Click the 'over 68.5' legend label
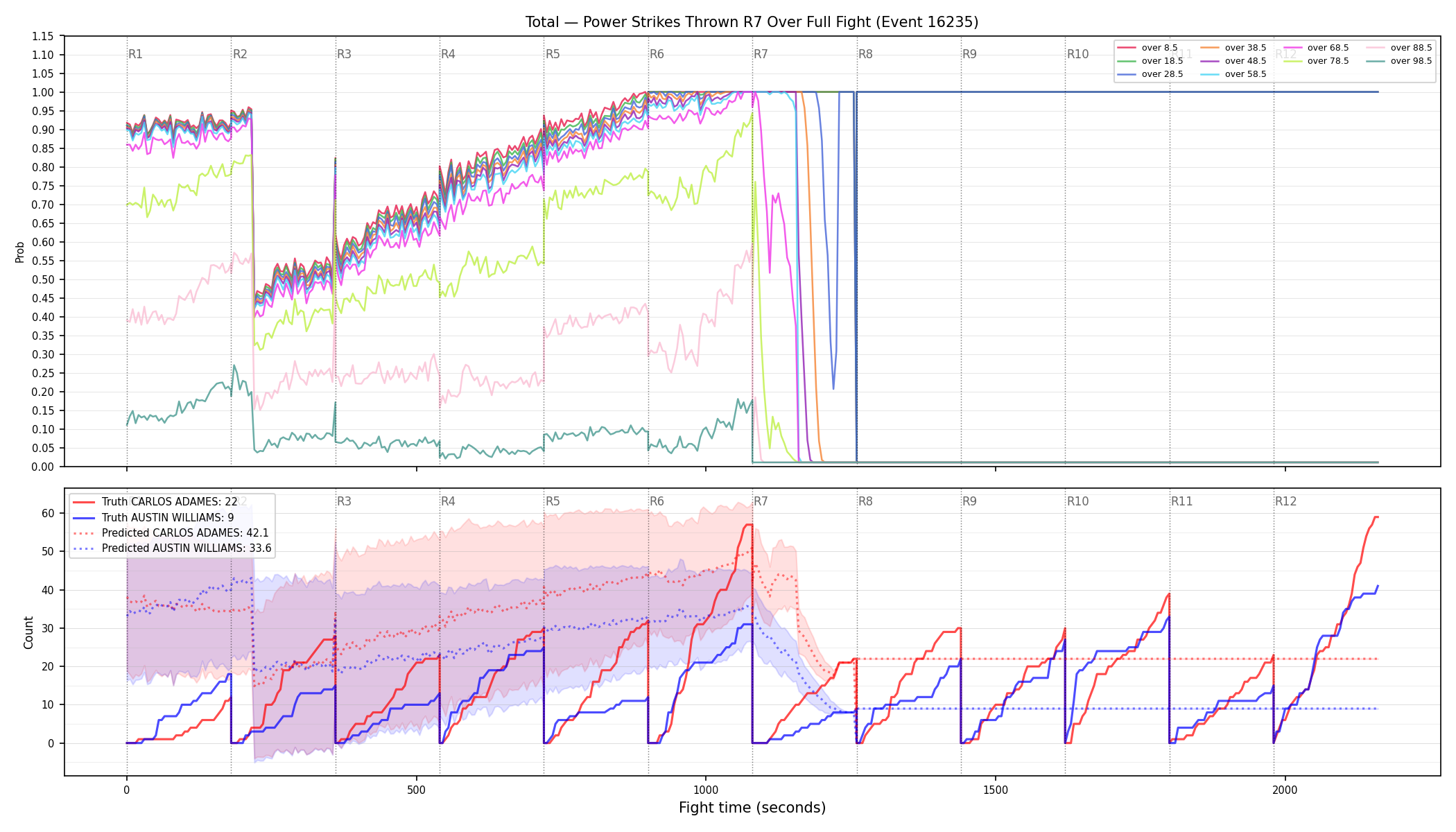The width and height of the screenshot is (1456, 832). [x=1328, y=48]
